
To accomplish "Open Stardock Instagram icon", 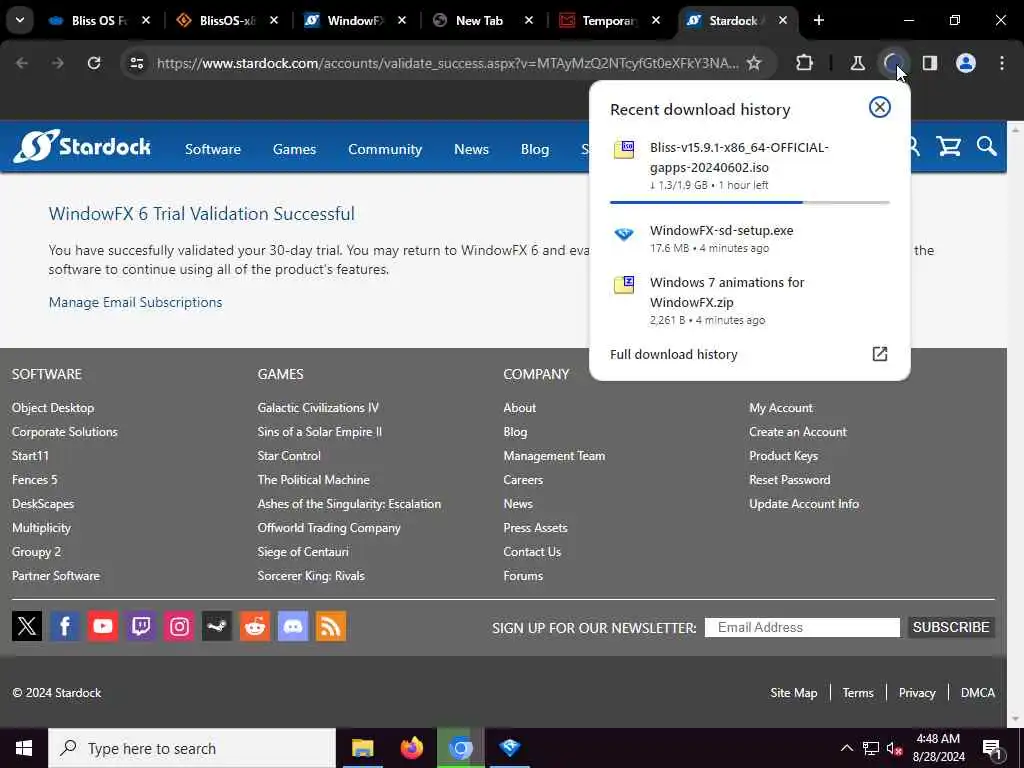I will [179, 626].
